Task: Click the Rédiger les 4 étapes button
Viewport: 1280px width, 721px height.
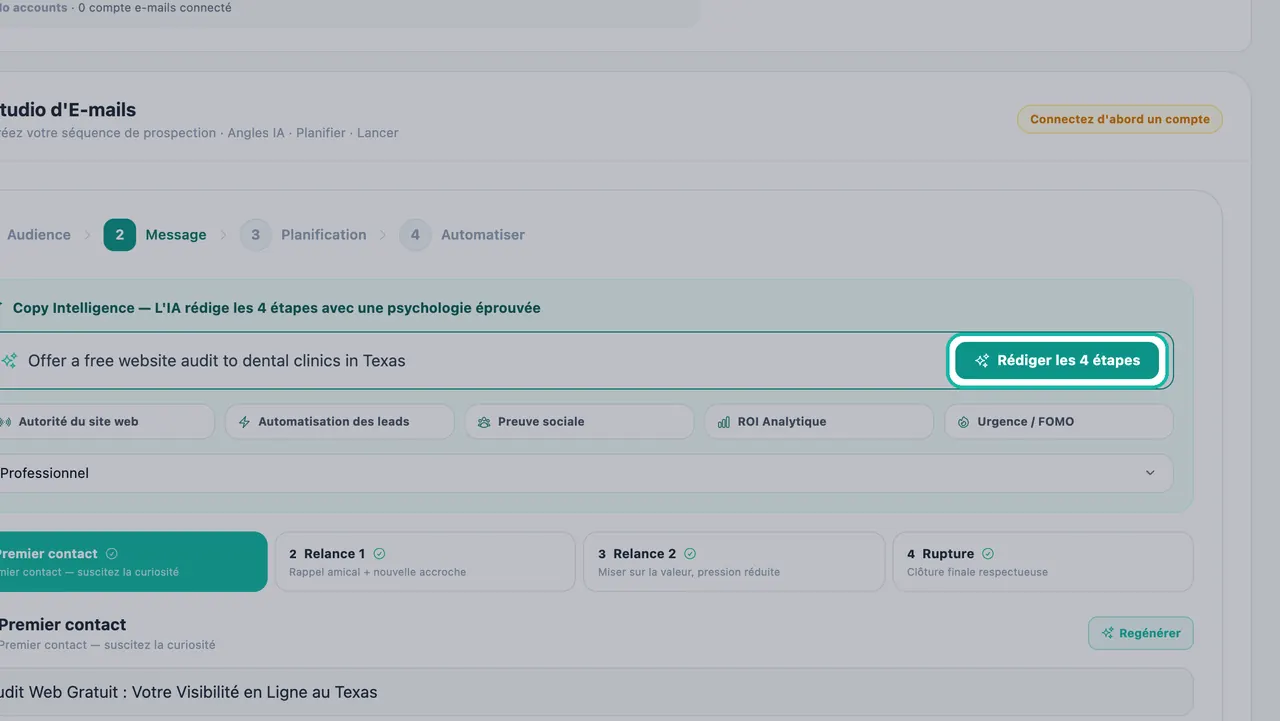Action: pos(1057,360)
